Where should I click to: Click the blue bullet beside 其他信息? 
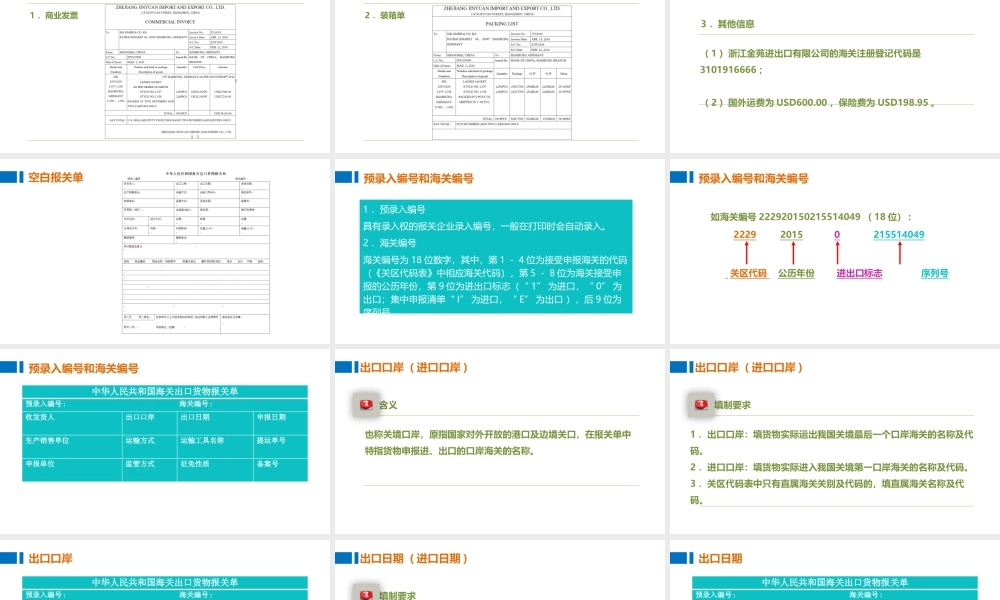click(703, 21)
